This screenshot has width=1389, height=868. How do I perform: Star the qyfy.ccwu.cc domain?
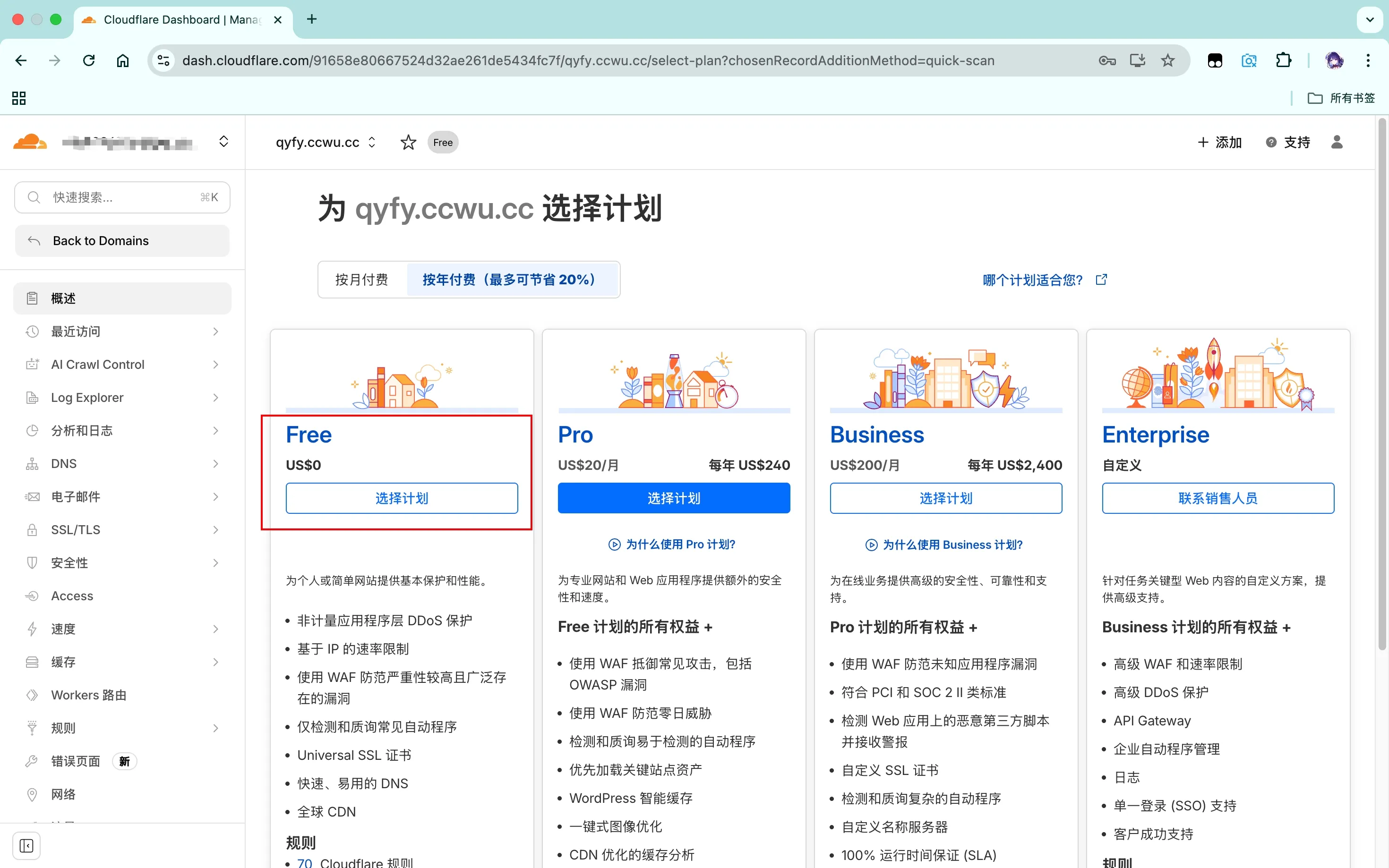[408, 142]
